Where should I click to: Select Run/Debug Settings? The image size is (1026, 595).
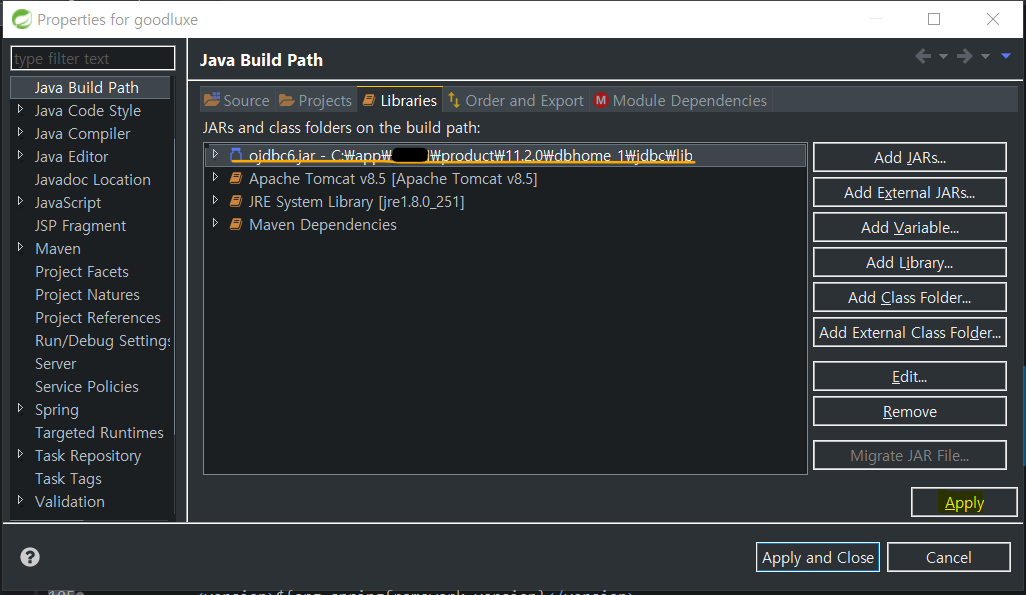click(102, 340)
